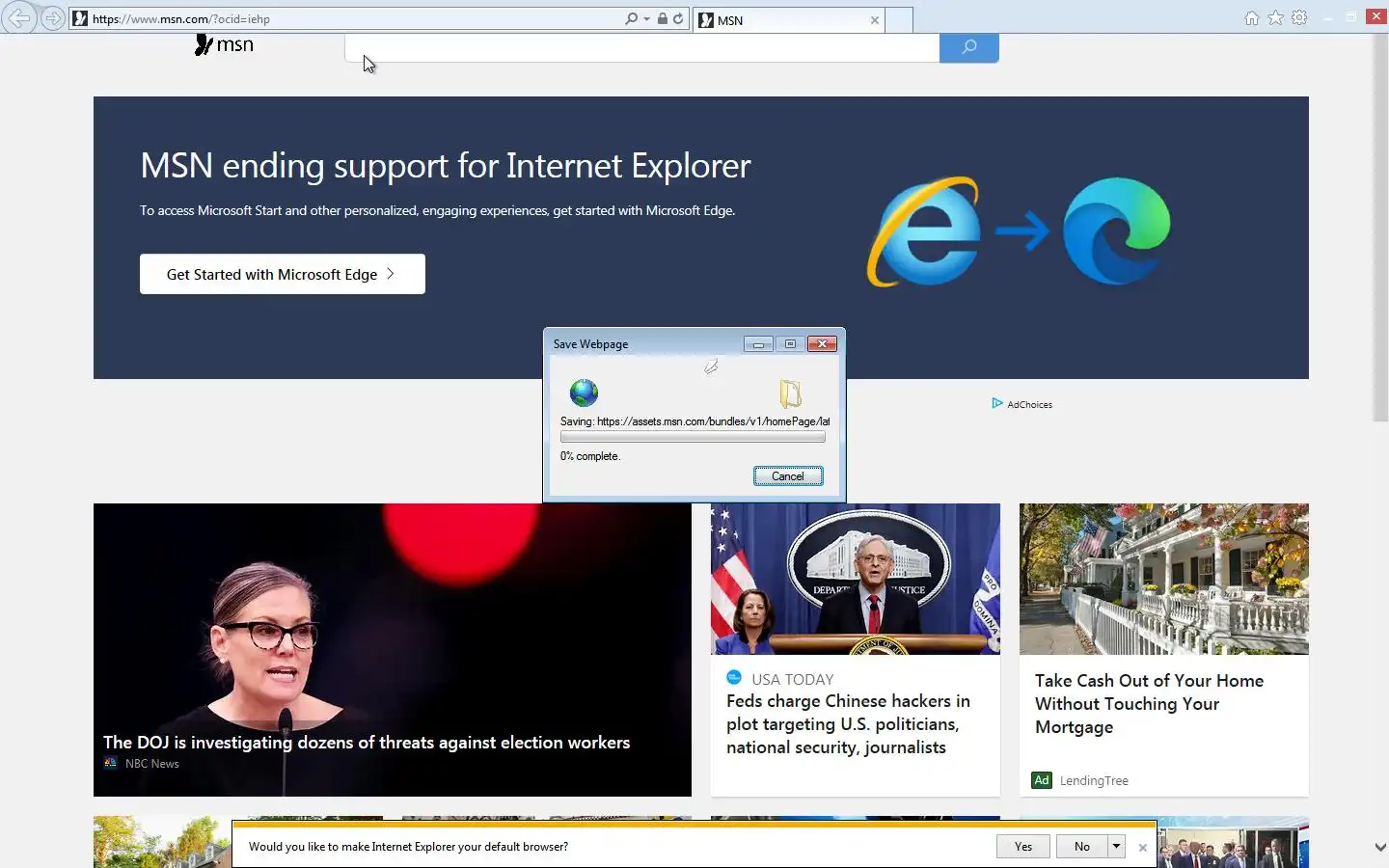Click the scroll down arrow at bottom right

click(1380, 847)
